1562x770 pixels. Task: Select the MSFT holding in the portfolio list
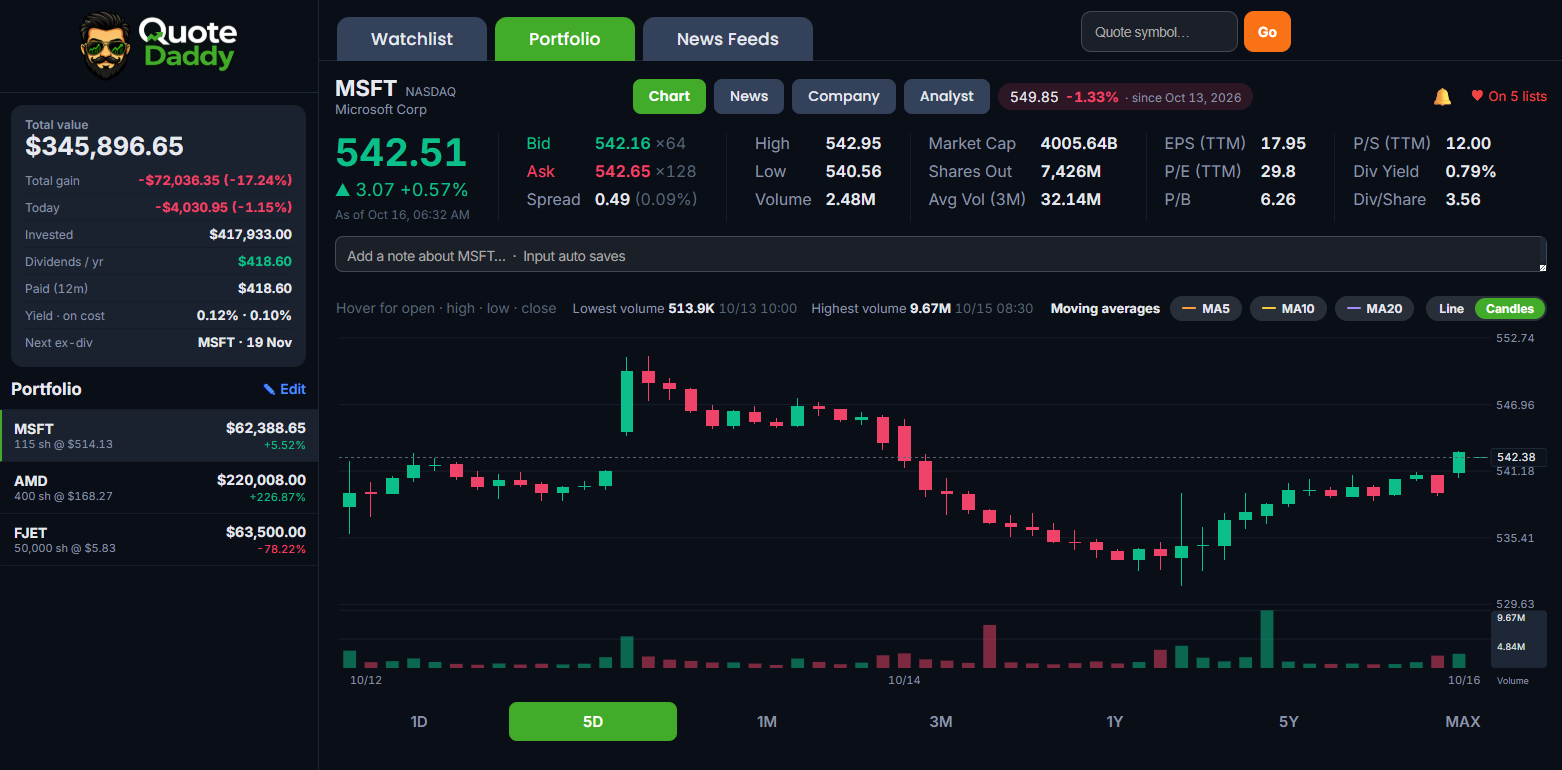pyautogui.click(x=160, y=436)
